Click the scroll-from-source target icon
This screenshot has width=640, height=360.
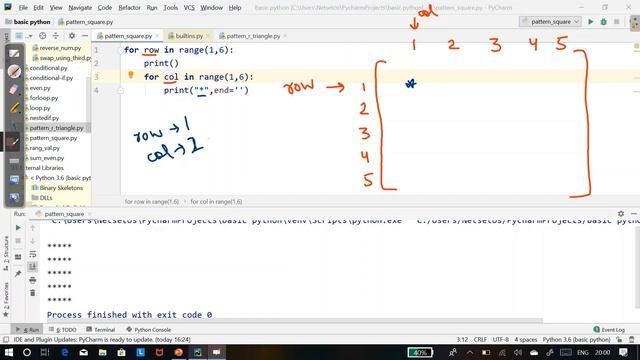tap(42, 36)
